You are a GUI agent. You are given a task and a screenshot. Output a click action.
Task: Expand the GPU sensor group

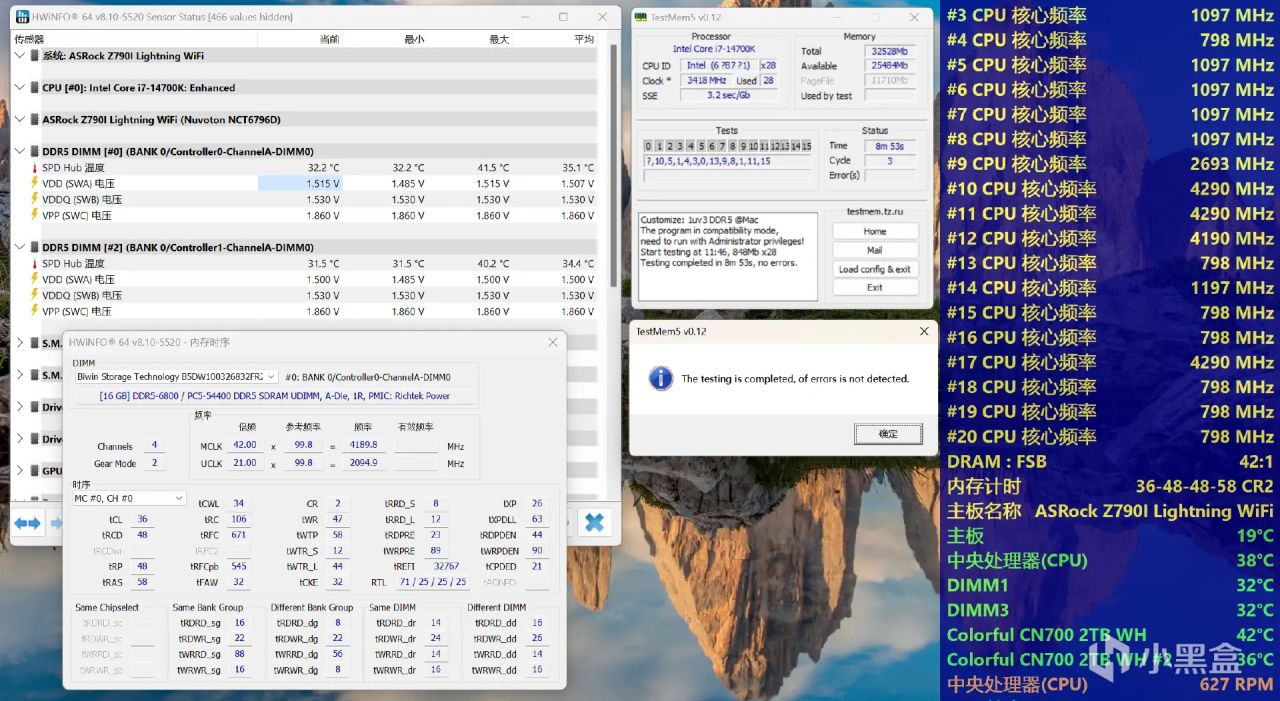[x=21, y=471]
